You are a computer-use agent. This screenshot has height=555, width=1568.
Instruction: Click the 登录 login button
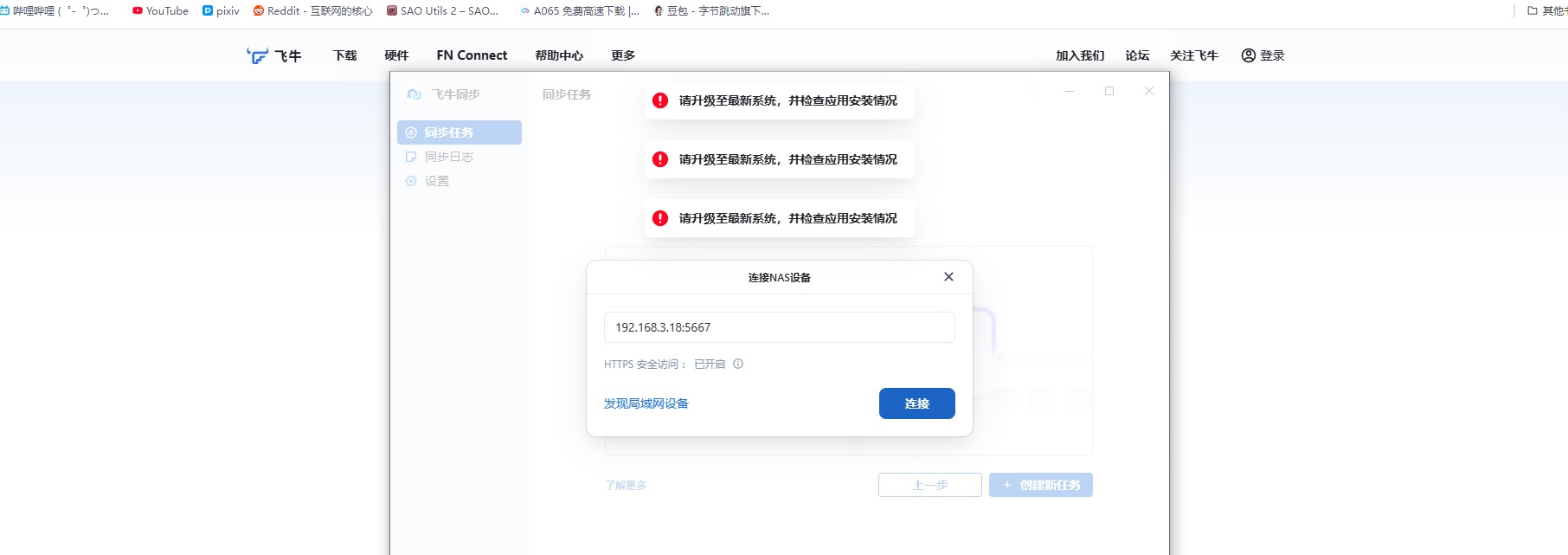pyautogui.click(x=1263, y=55)
